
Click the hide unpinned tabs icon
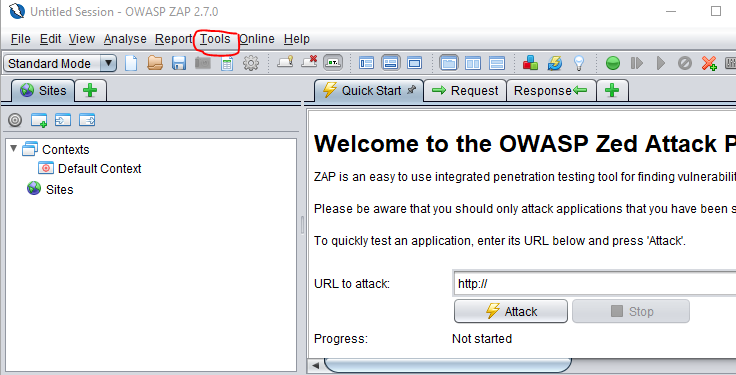point(309,62)
